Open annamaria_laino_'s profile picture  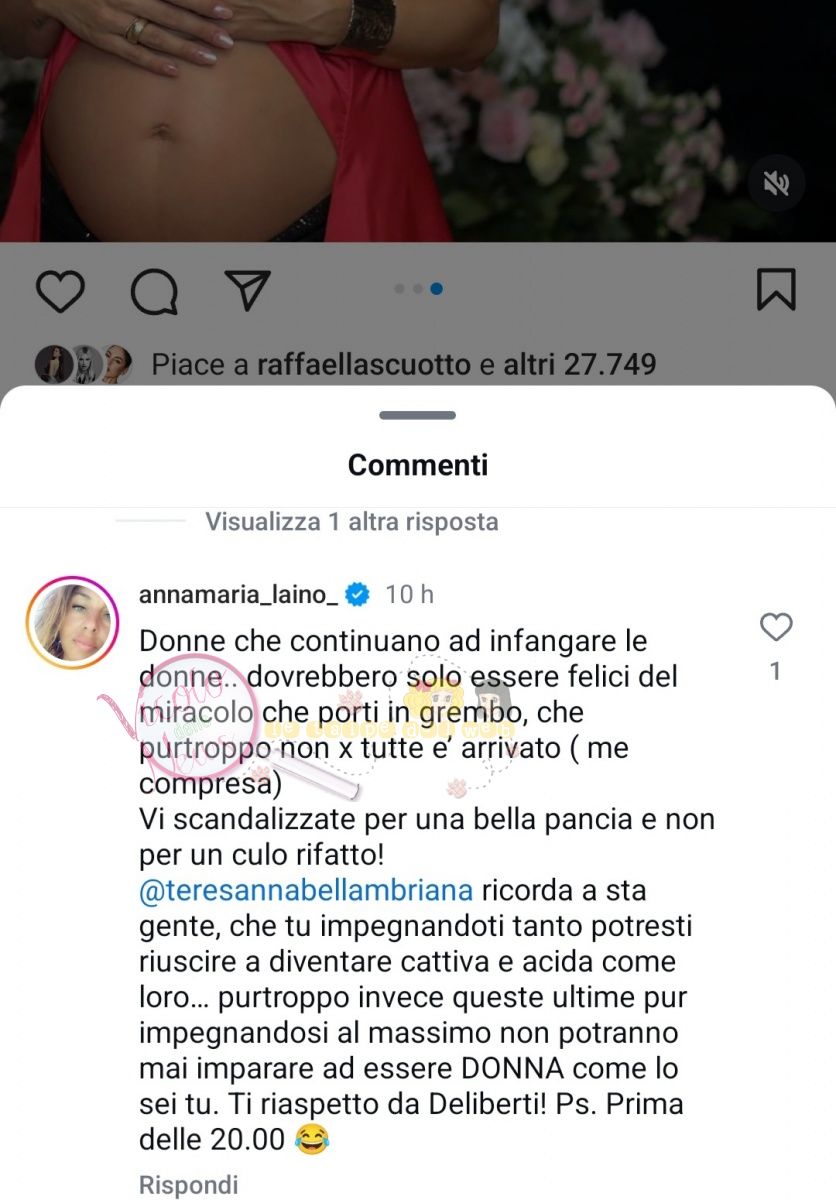pos(72,623)
